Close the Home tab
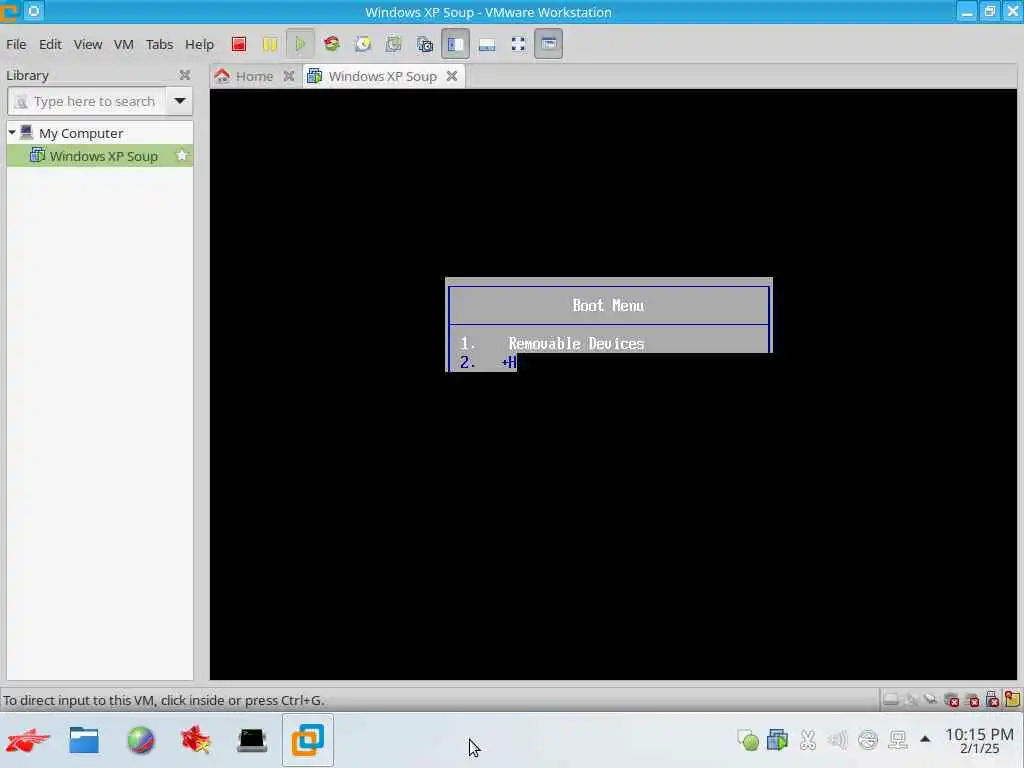 point(289,76)
